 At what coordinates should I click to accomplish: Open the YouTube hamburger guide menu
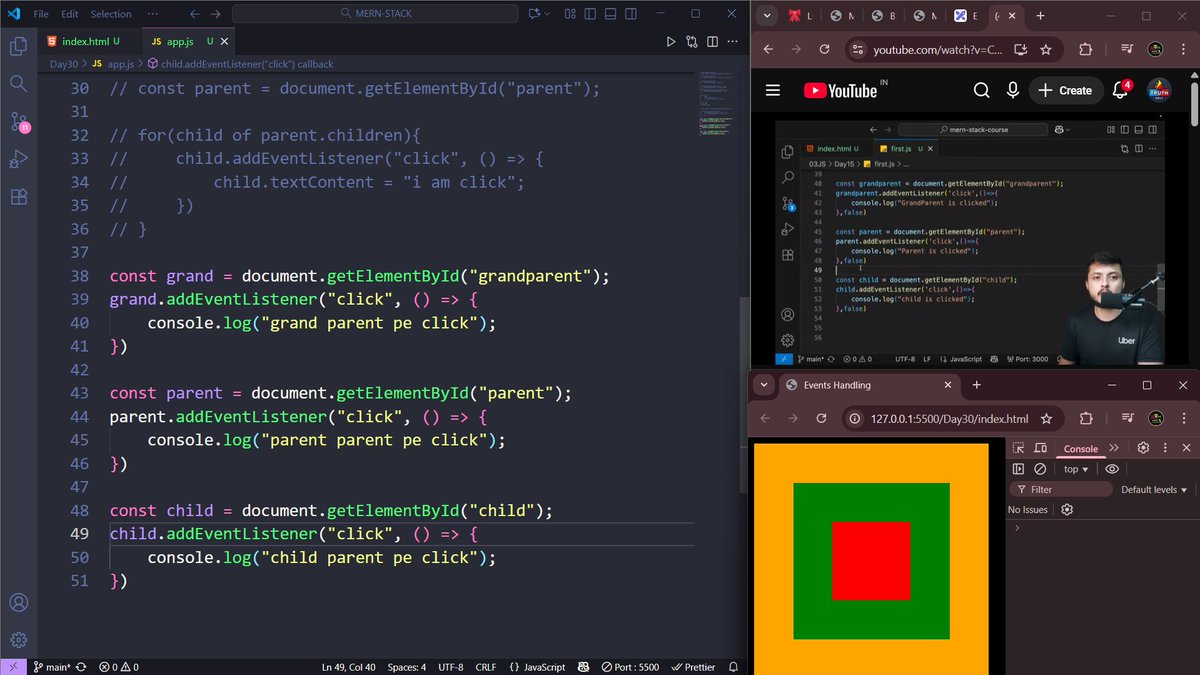772,90
